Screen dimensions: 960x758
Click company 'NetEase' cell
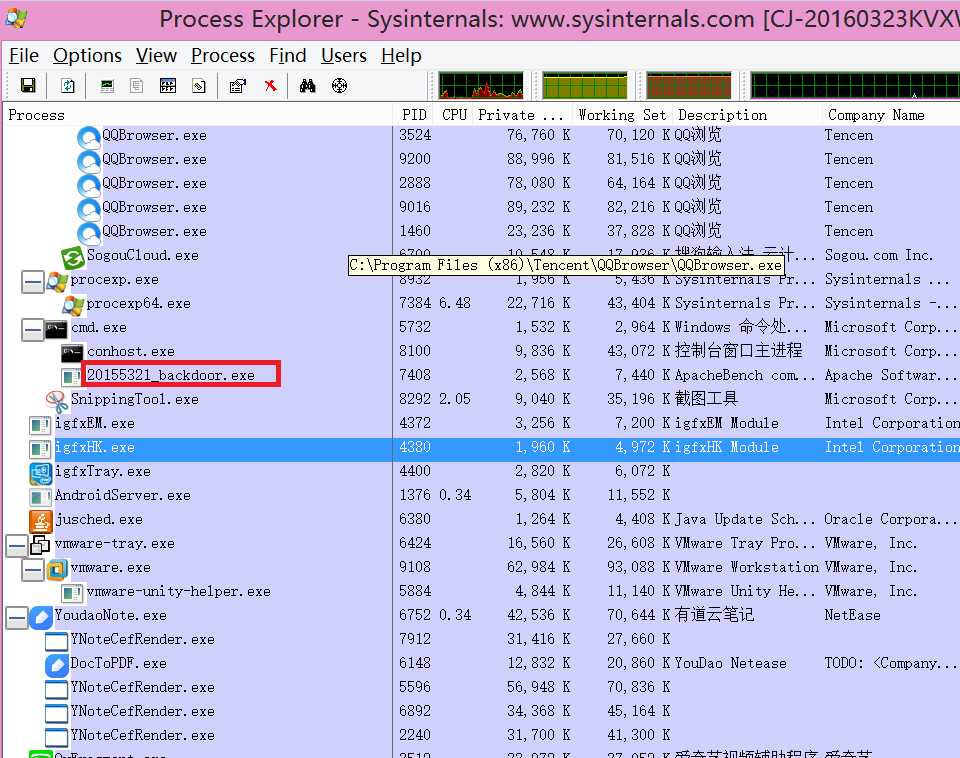coord(853,615)
